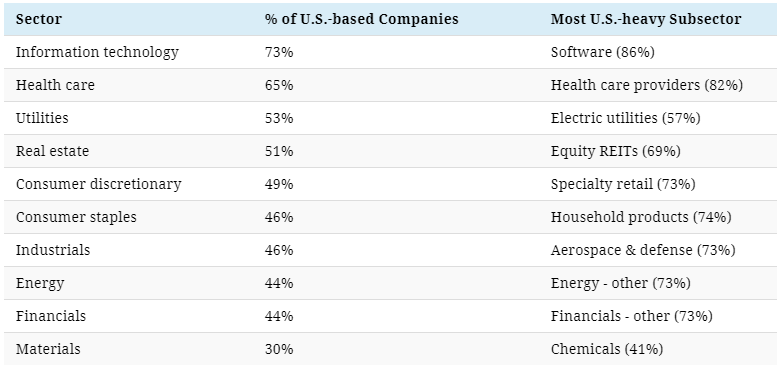The height and width of the screenshot is (366, 777).
Task: Click the Real estate row label
Action: pos(53,151)
